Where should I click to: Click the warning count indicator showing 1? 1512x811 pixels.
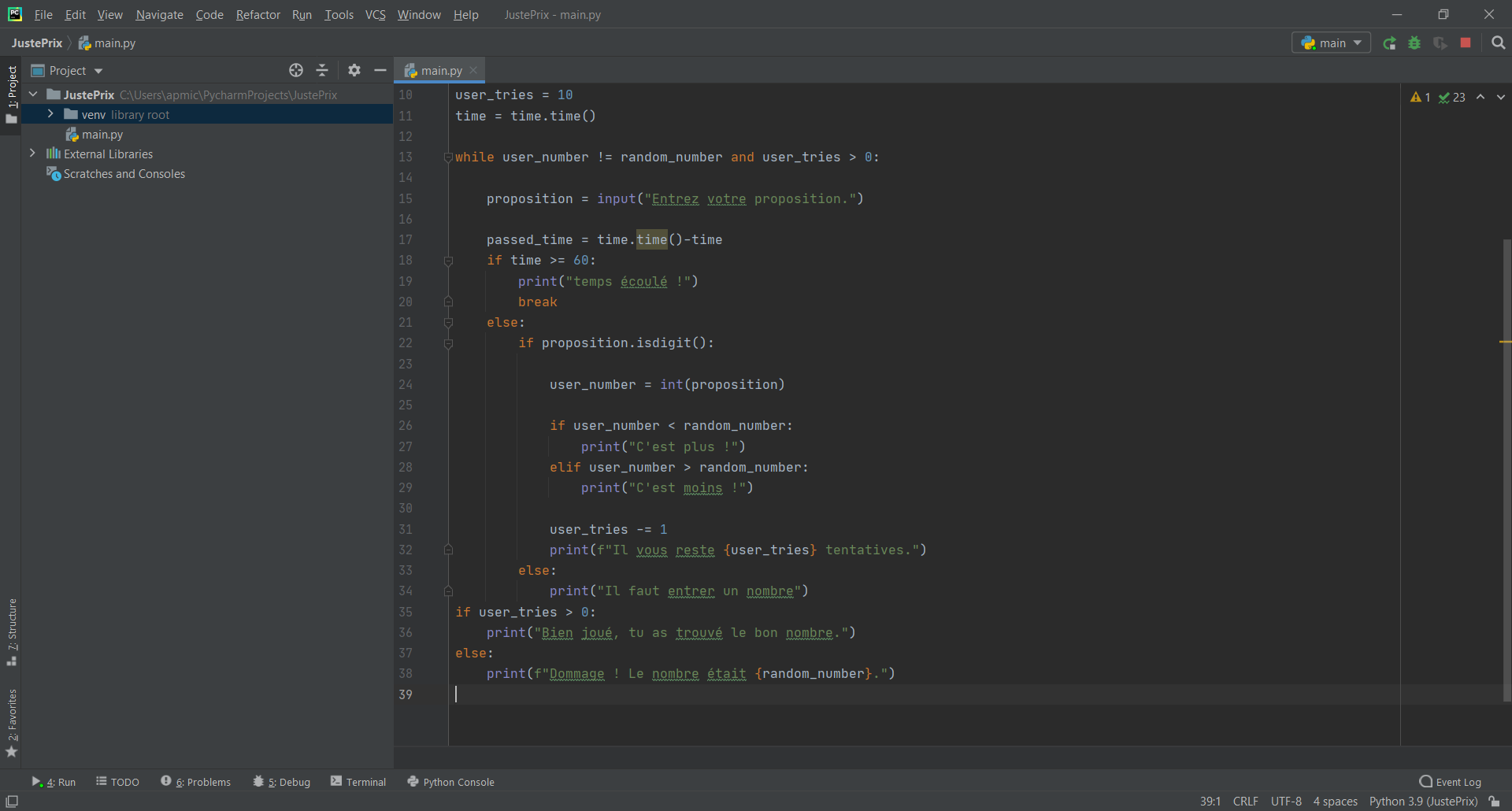1421,97
